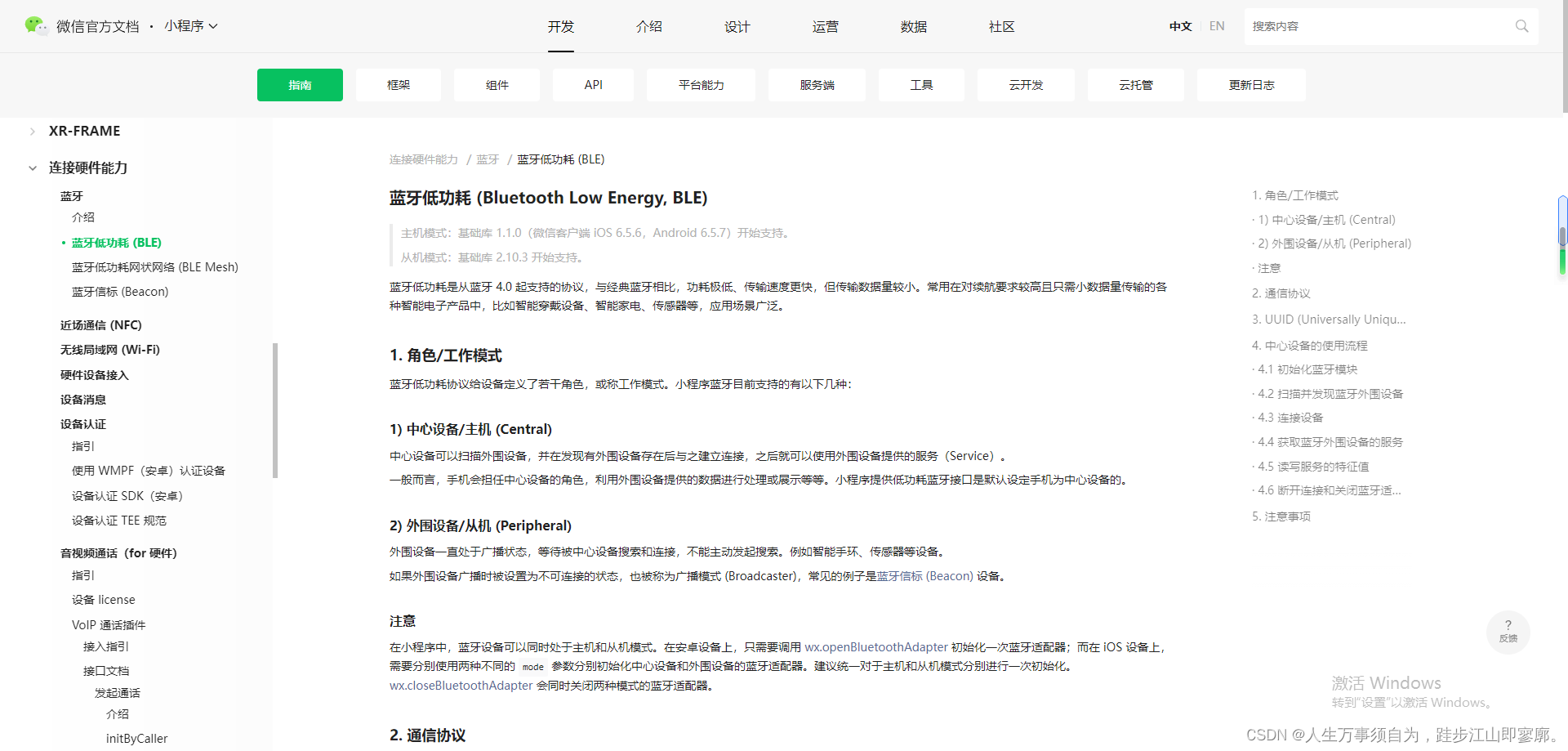Select the 开发 top navigation tab
1568x751 pixels.
coord(561,27)
